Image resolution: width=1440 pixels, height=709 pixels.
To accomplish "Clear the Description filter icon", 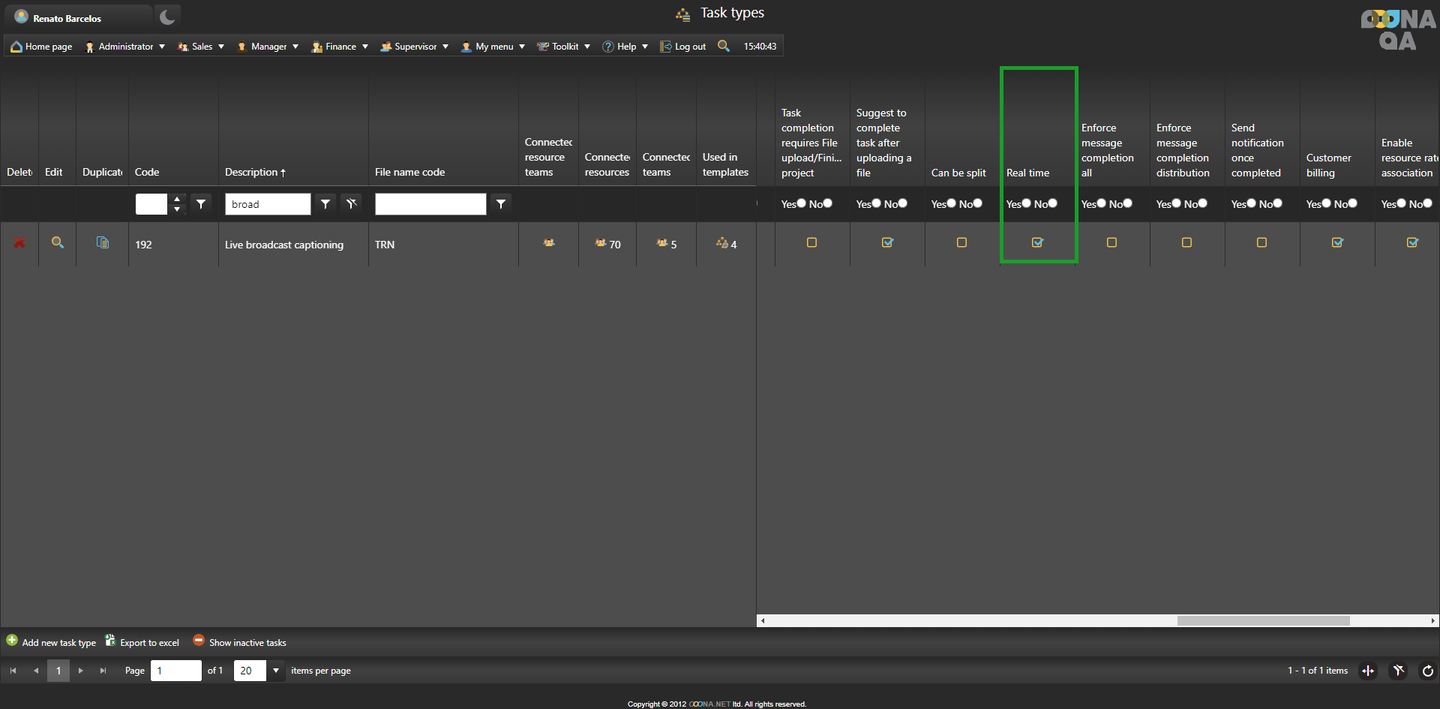I will click(351, 204).
